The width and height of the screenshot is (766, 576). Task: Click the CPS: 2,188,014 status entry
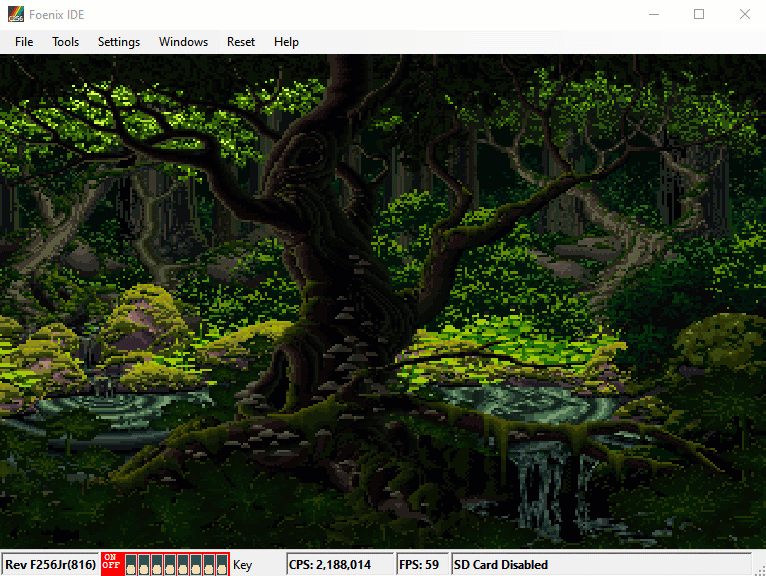pyautogui.click(x=340, y=565)
